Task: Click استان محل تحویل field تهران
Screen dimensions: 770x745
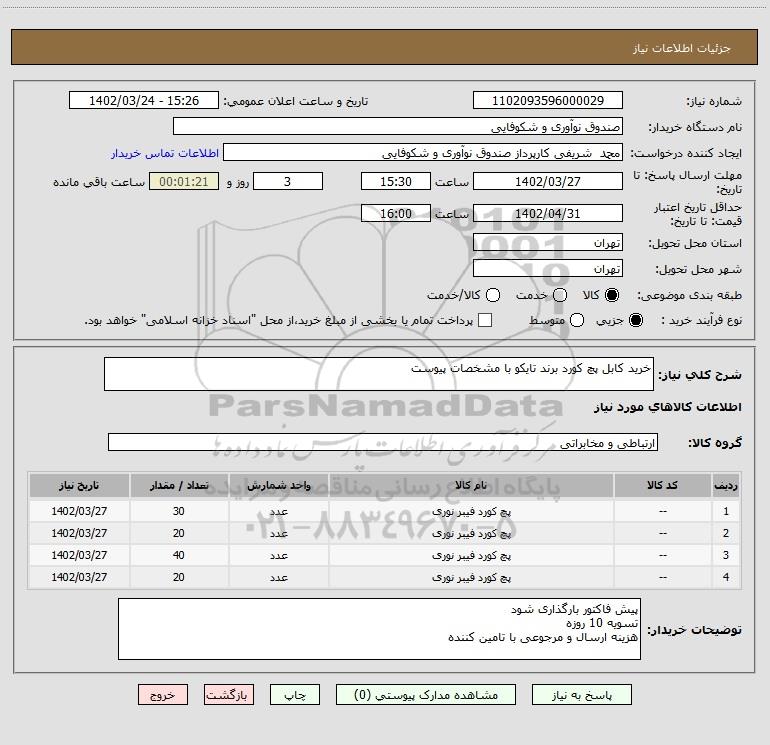Action: point(548,242)
